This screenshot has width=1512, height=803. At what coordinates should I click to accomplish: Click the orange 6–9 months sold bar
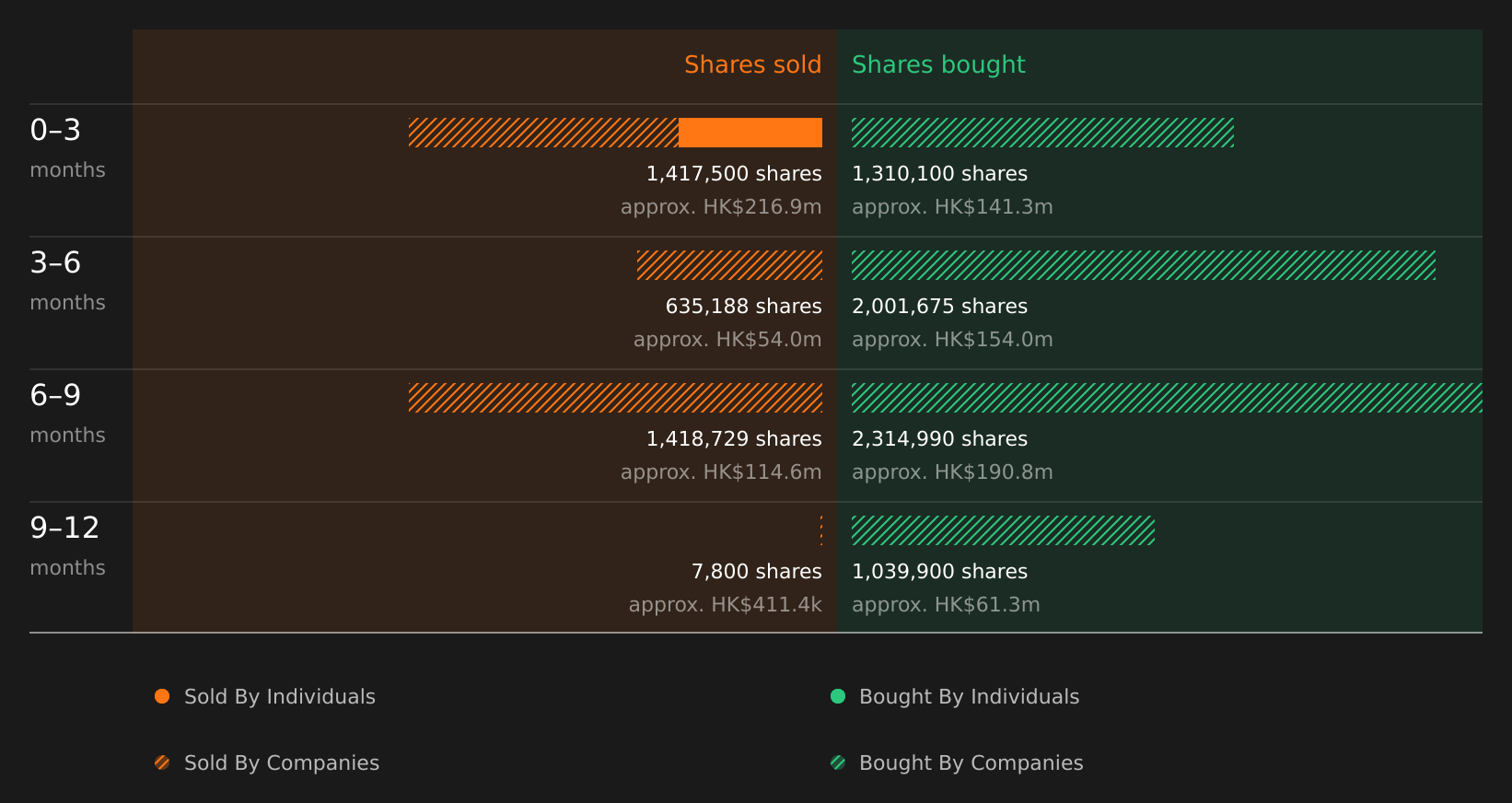click(615, 398)
